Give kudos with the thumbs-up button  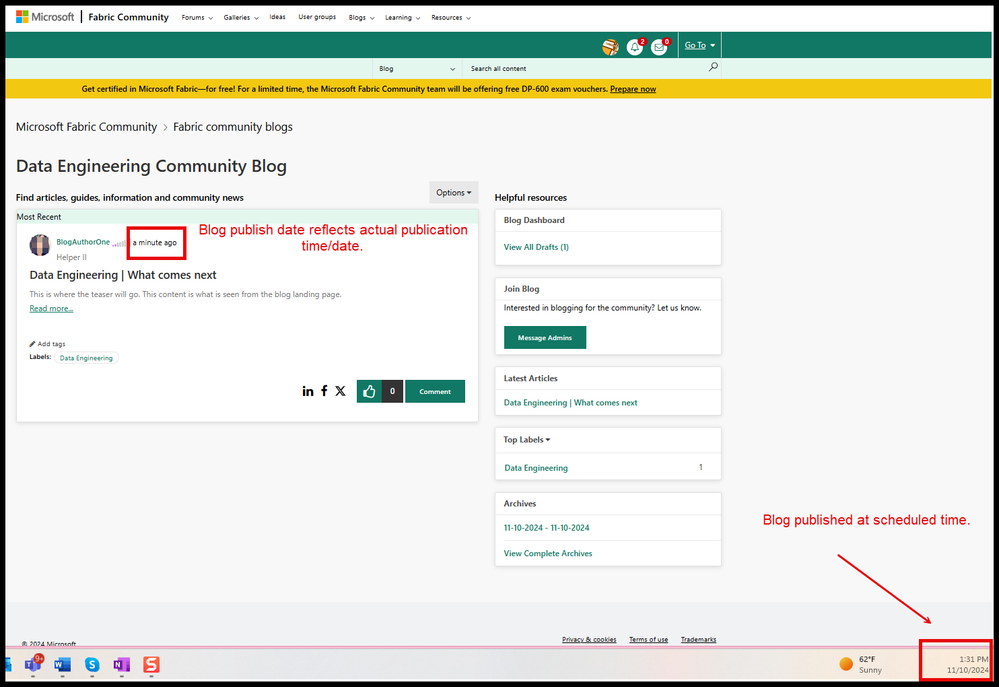coord(369,391)
